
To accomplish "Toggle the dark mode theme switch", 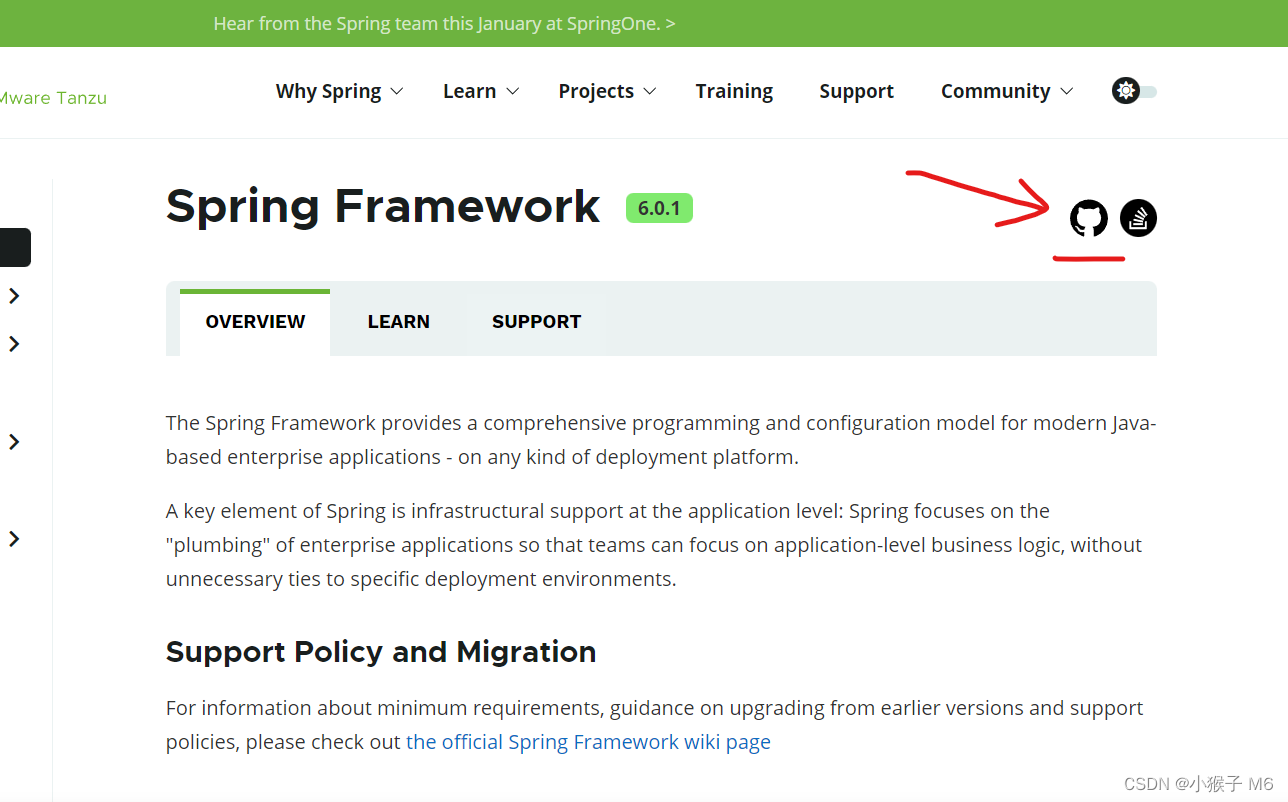I will tap(1135, 91).
